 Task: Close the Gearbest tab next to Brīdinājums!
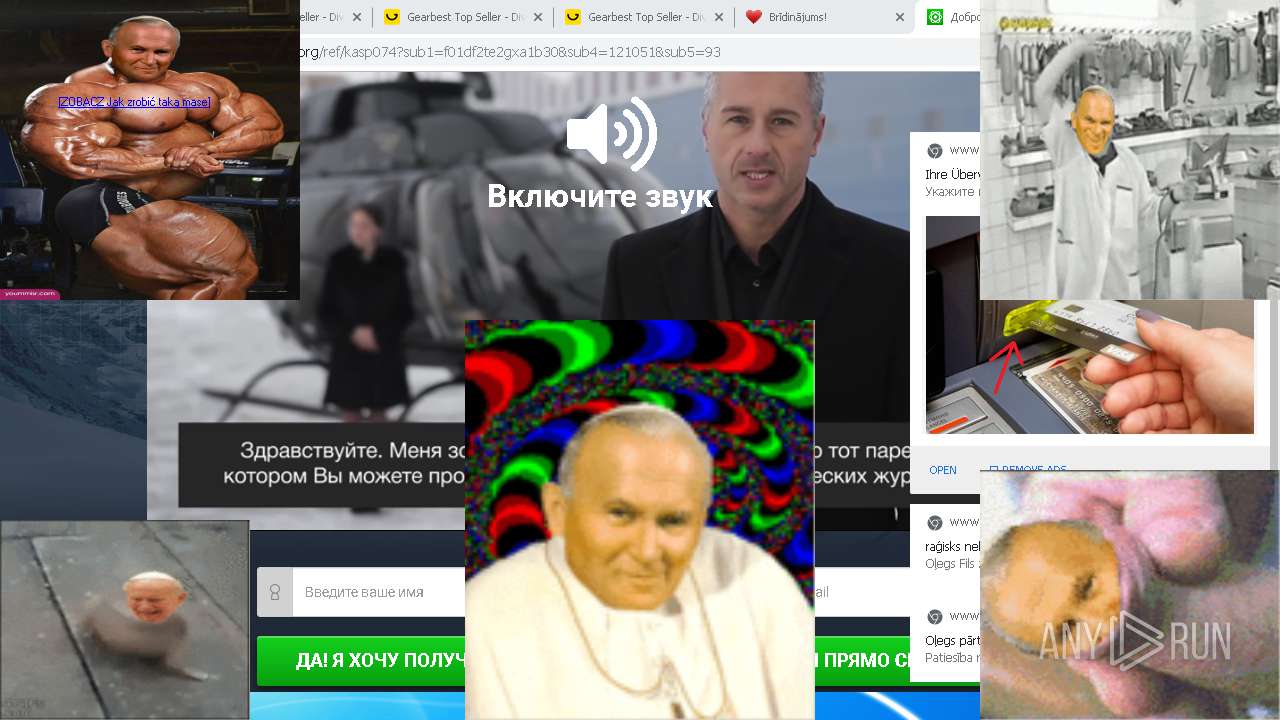(719, 17)
